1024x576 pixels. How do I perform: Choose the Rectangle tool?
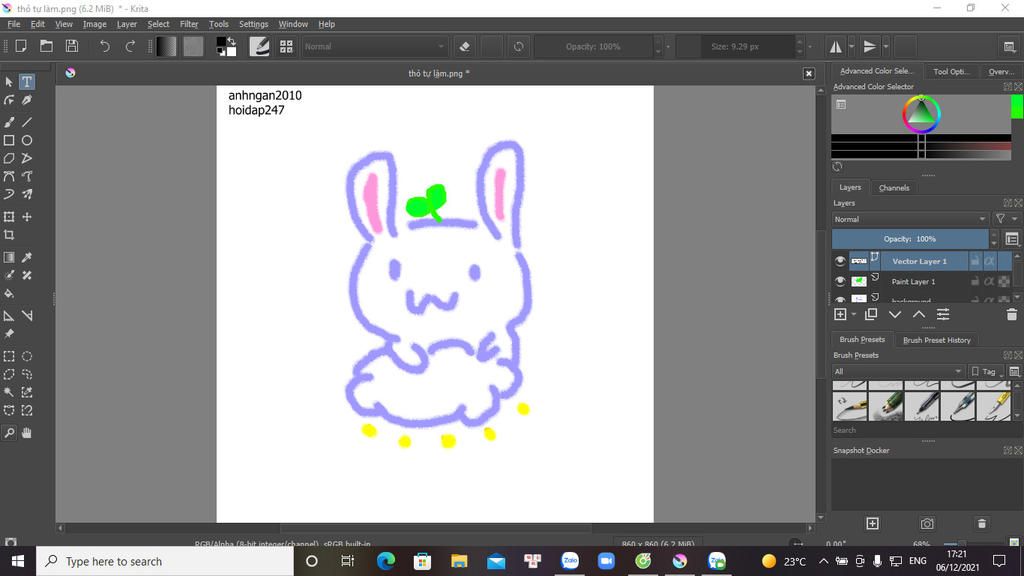tap(8, 140)
